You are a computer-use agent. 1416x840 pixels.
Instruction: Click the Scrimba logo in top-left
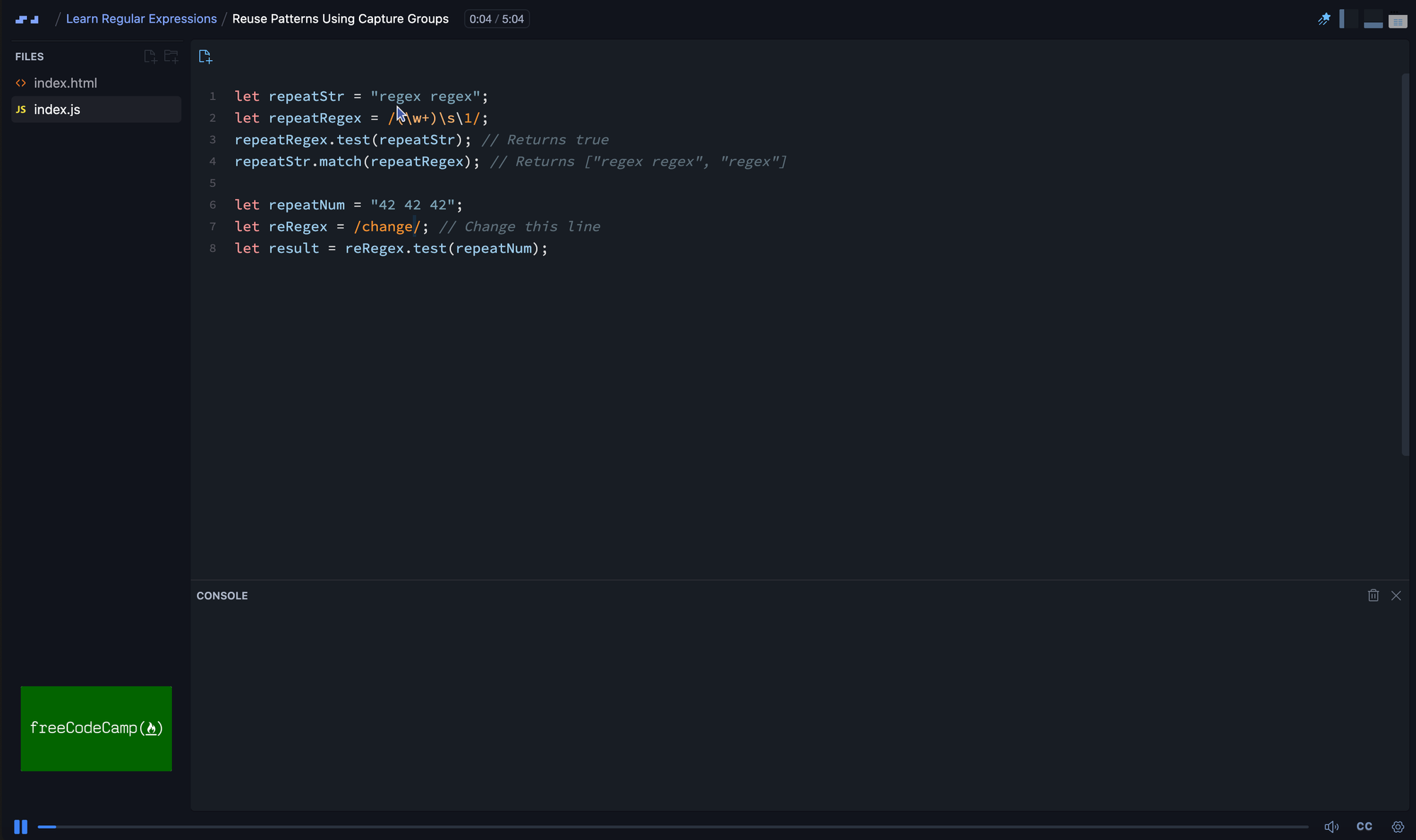tap(27, 19)
